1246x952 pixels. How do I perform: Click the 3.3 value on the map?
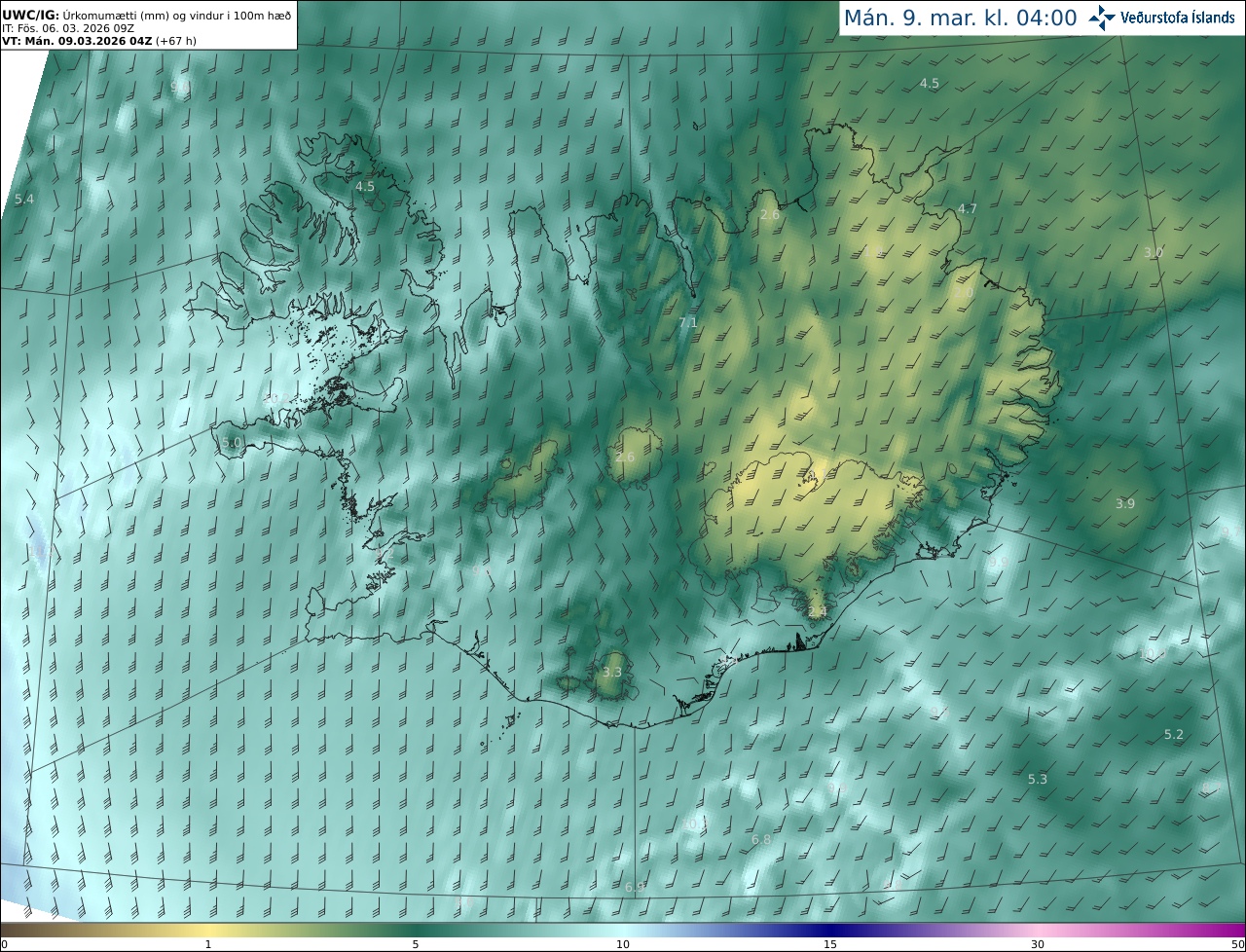tap(612, 673)
